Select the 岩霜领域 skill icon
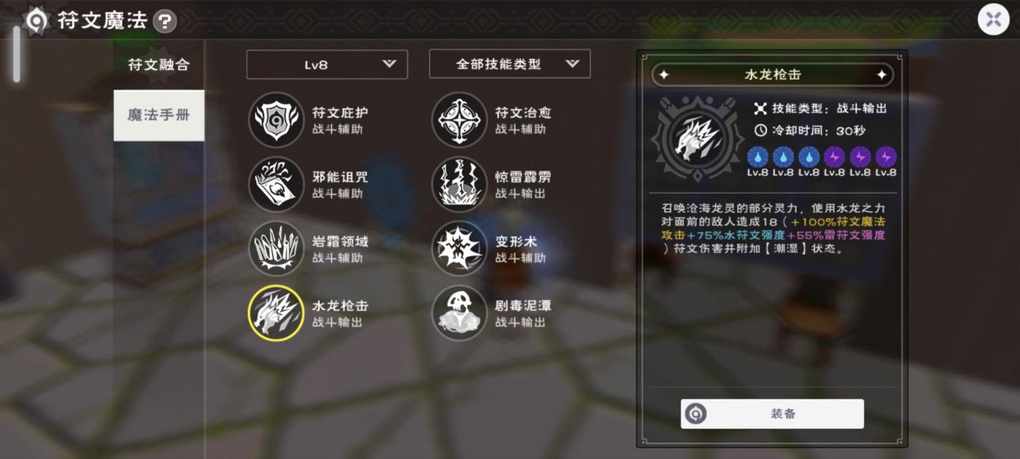Viewport: 1020px width, 459px height. click(x=276, y=248)
